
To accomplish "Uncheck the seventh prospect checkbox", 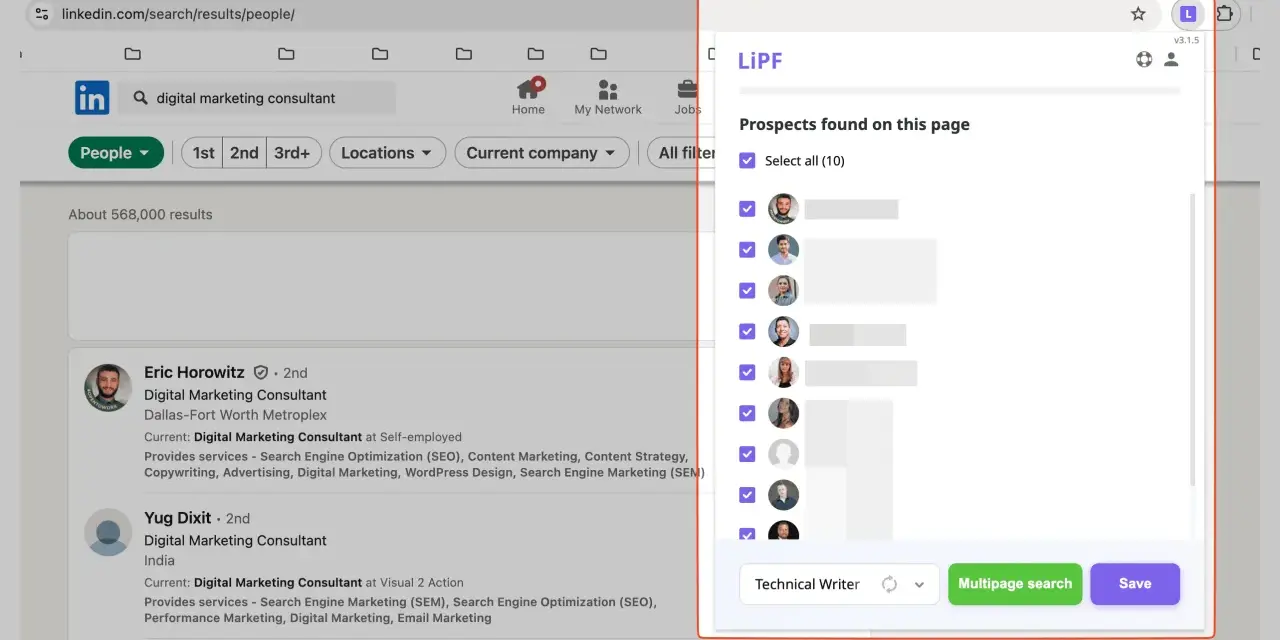I will click(747, 454).
